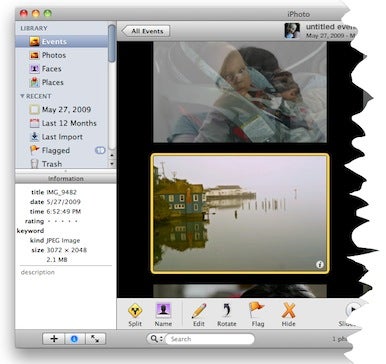Click the plus add album button
The image size is (386, 364).
54,339
